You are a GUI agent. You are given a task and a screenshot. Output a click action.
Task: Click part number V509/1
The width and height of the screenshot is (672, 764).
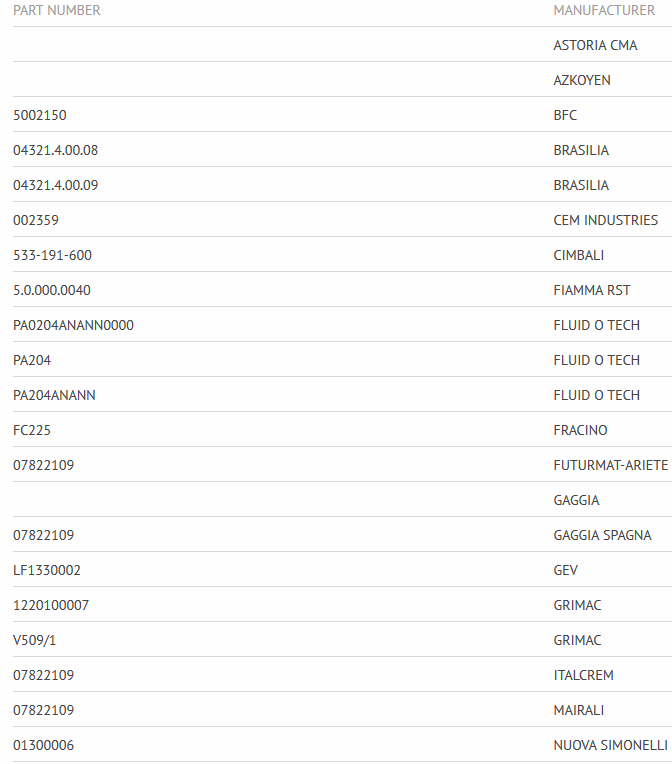tap(35, 640)
